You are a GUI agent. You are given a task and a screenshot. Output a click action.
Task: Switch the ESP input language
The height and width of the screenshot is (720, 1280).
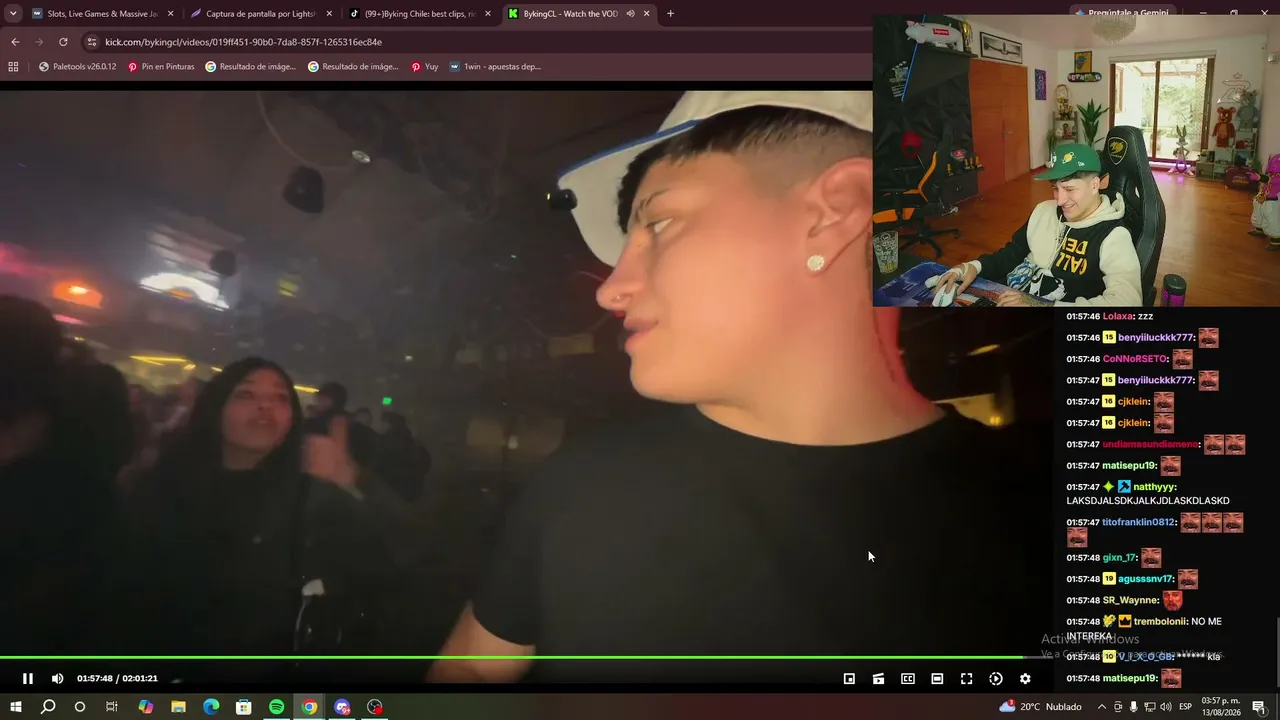[x=1187, y=707]
